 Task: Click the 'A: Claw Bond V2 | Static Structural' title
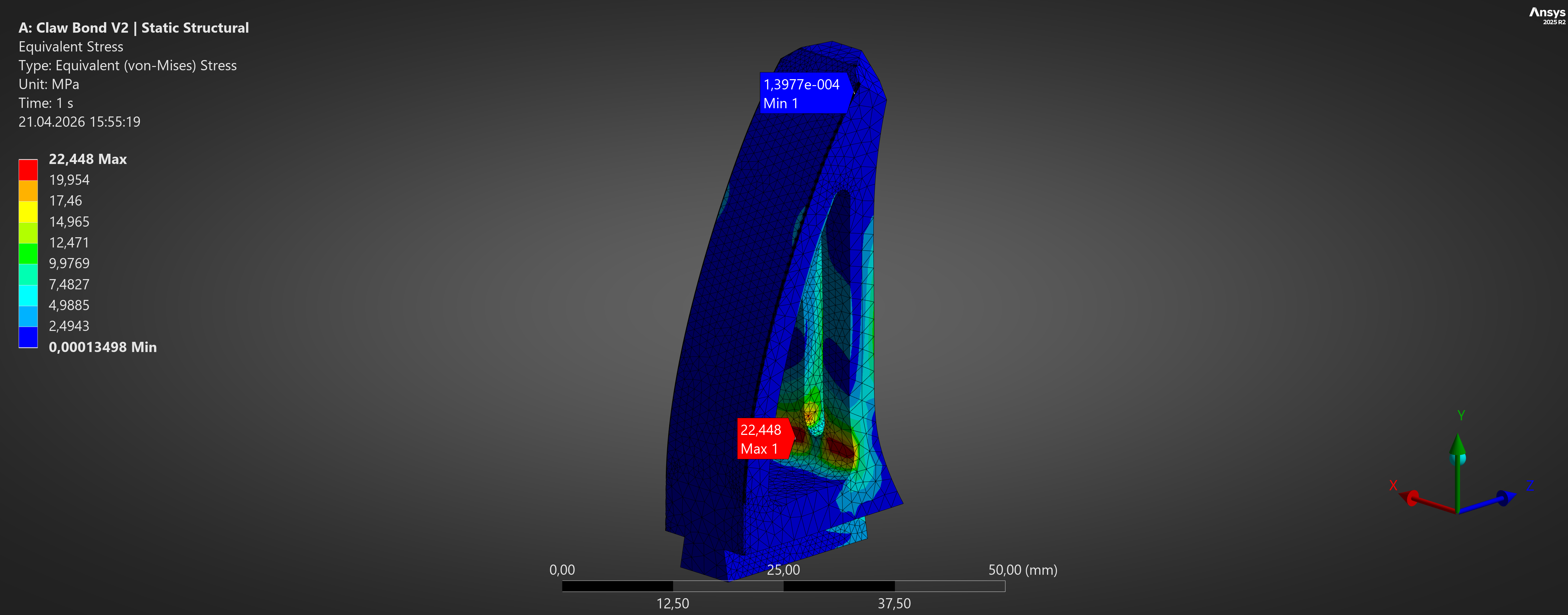coord(133,27)
